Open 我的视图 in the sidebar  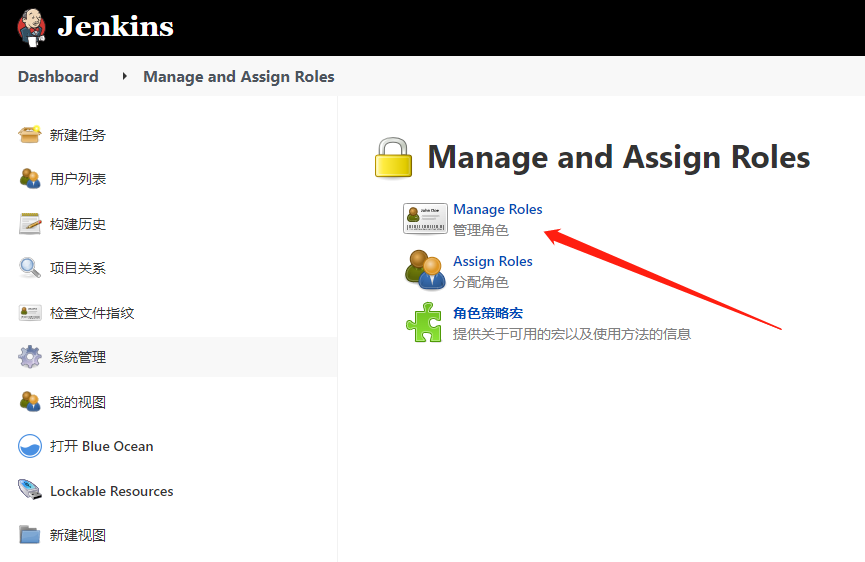pyautogui.click(x=78, y=402)
